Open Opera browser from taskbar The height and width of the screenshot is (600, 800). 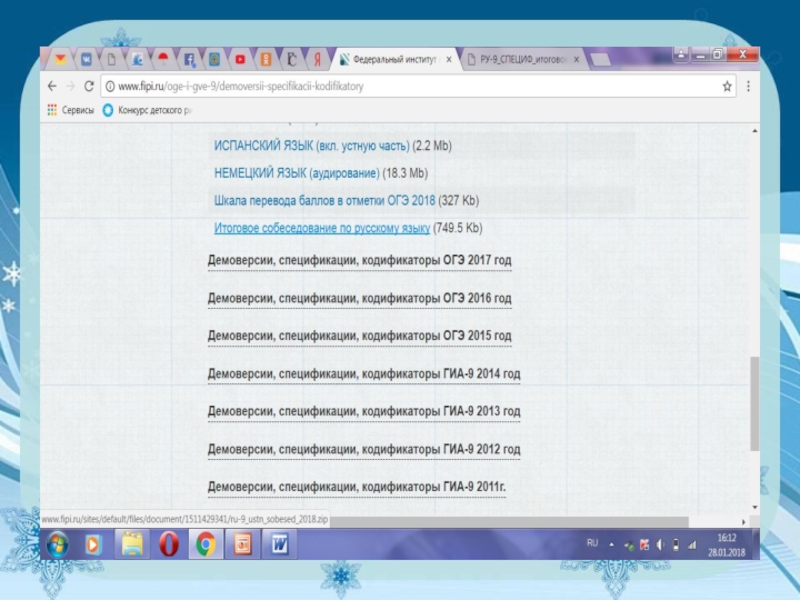click(169, 544)
